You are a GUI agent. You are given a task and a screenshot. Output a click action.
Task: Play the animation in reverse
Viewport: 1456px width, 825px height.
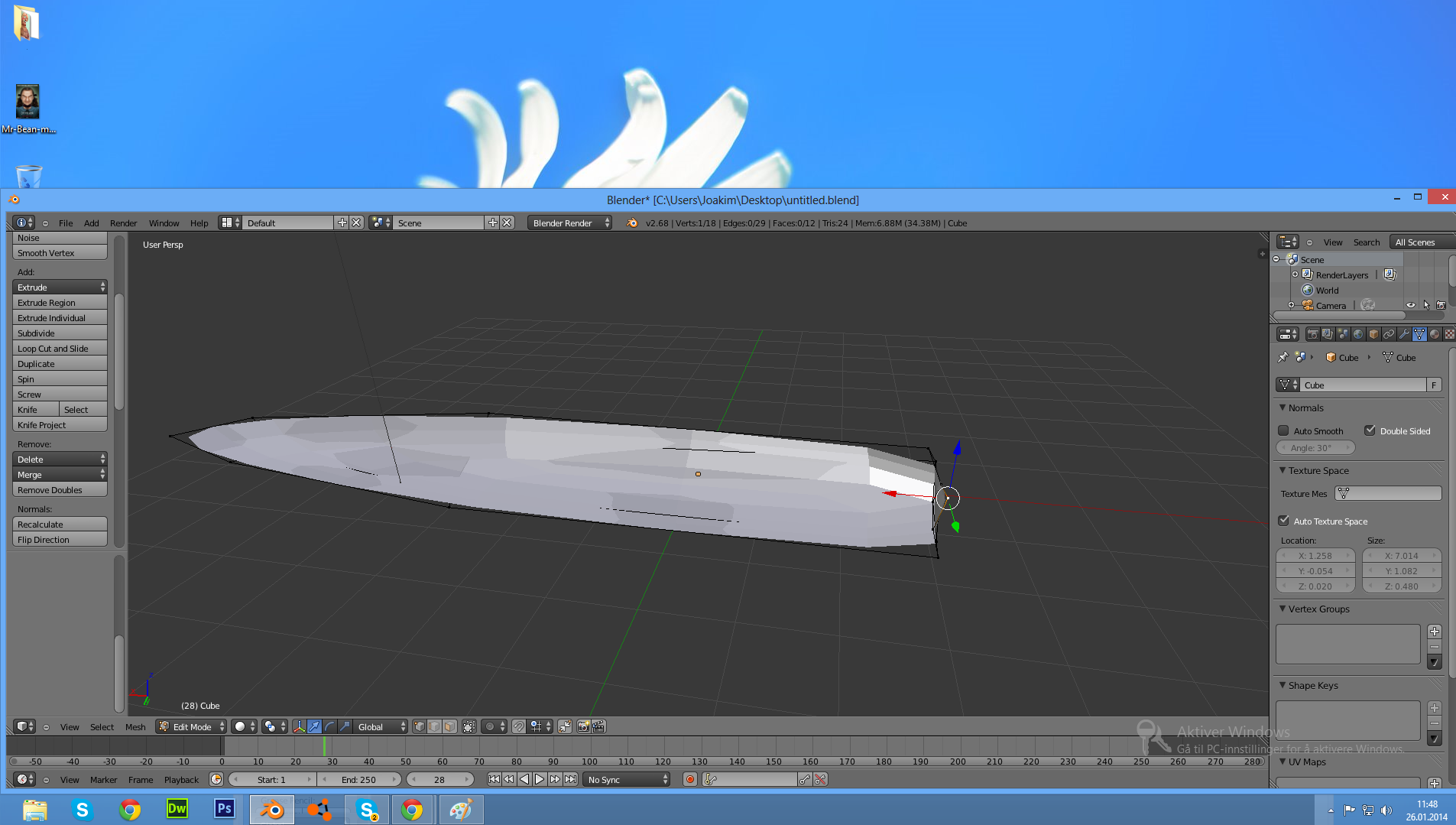coord(524,779)
